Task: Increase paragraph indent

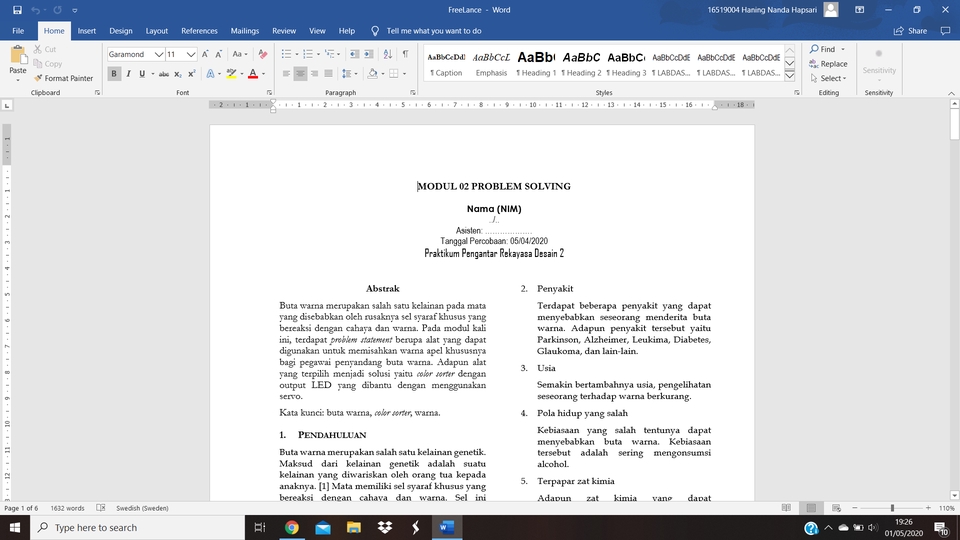Action: (x=369, y=54)
